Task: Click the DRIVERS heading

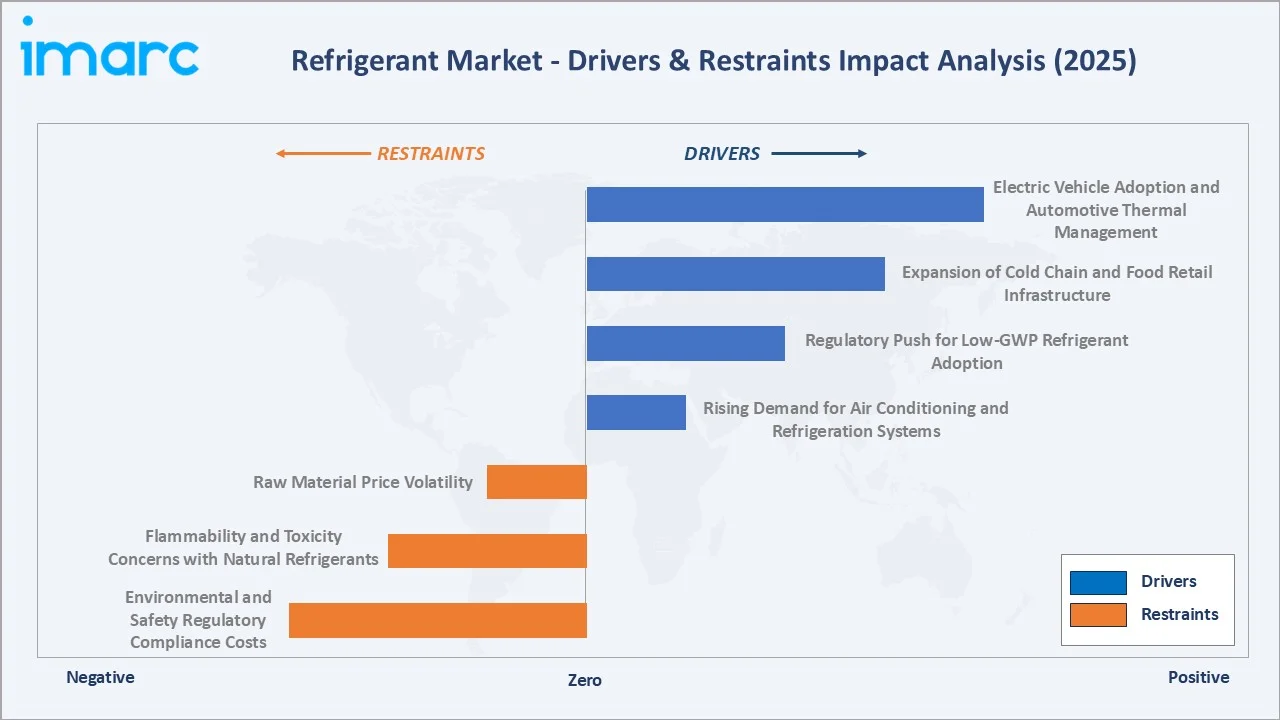Action: [x=722, y=154]
